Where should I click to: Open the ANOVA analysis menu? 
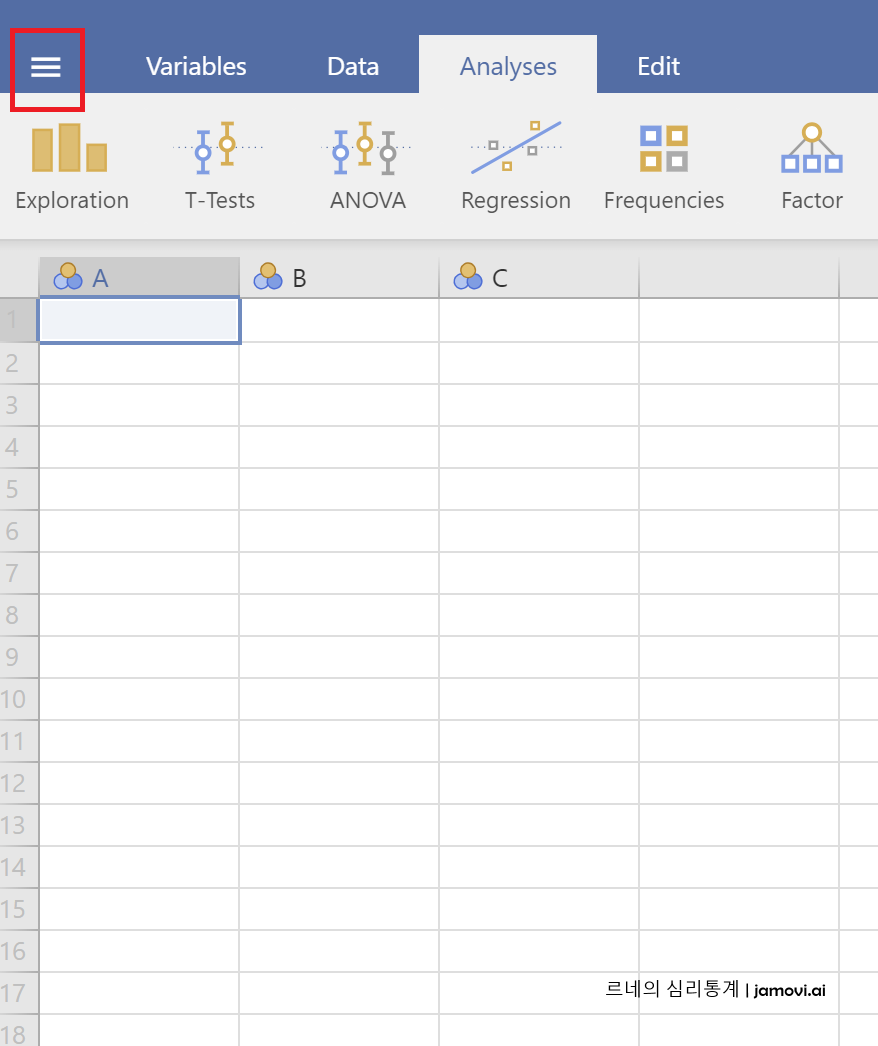click(368, 167)
